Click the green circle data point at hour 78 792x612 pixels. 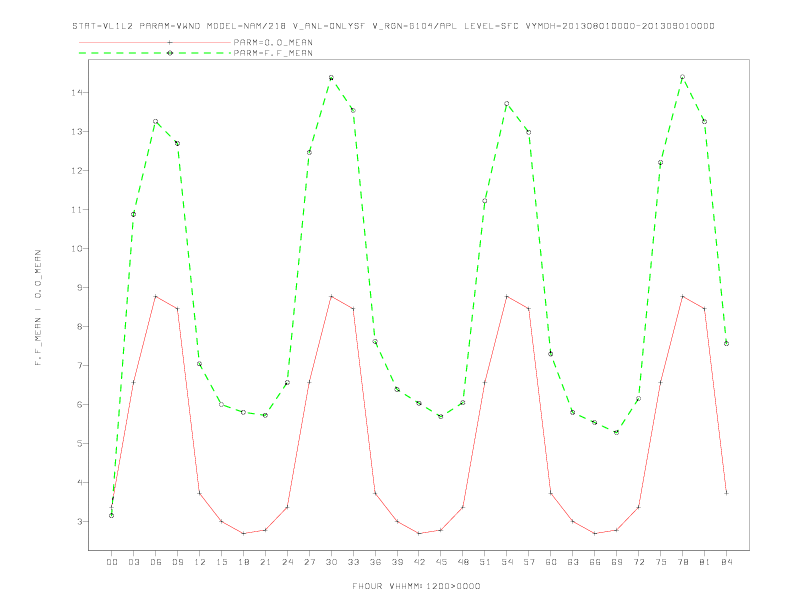[x=682, y=77]
